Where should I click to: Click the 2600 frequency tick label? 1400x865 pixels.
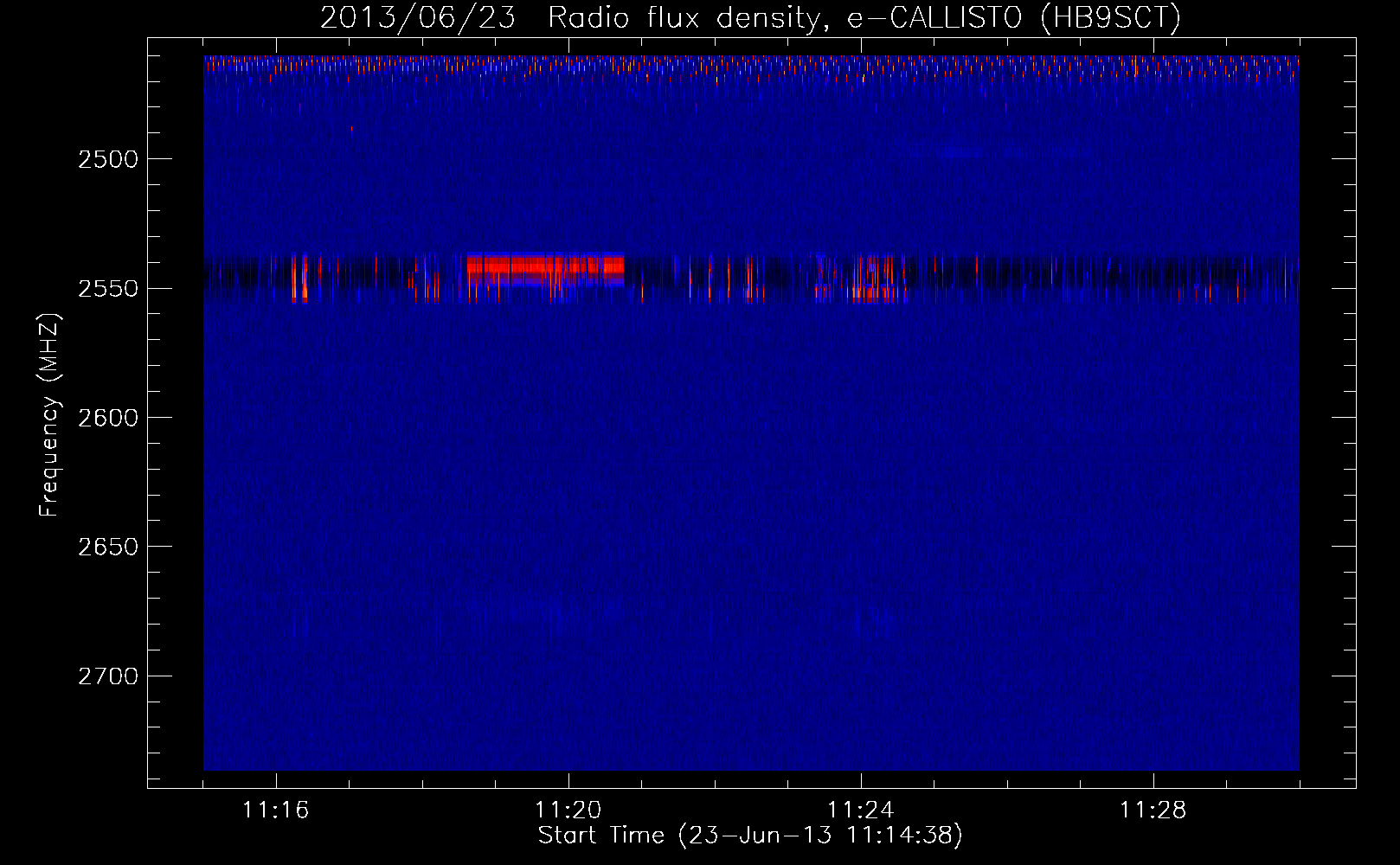coord(108,418)
